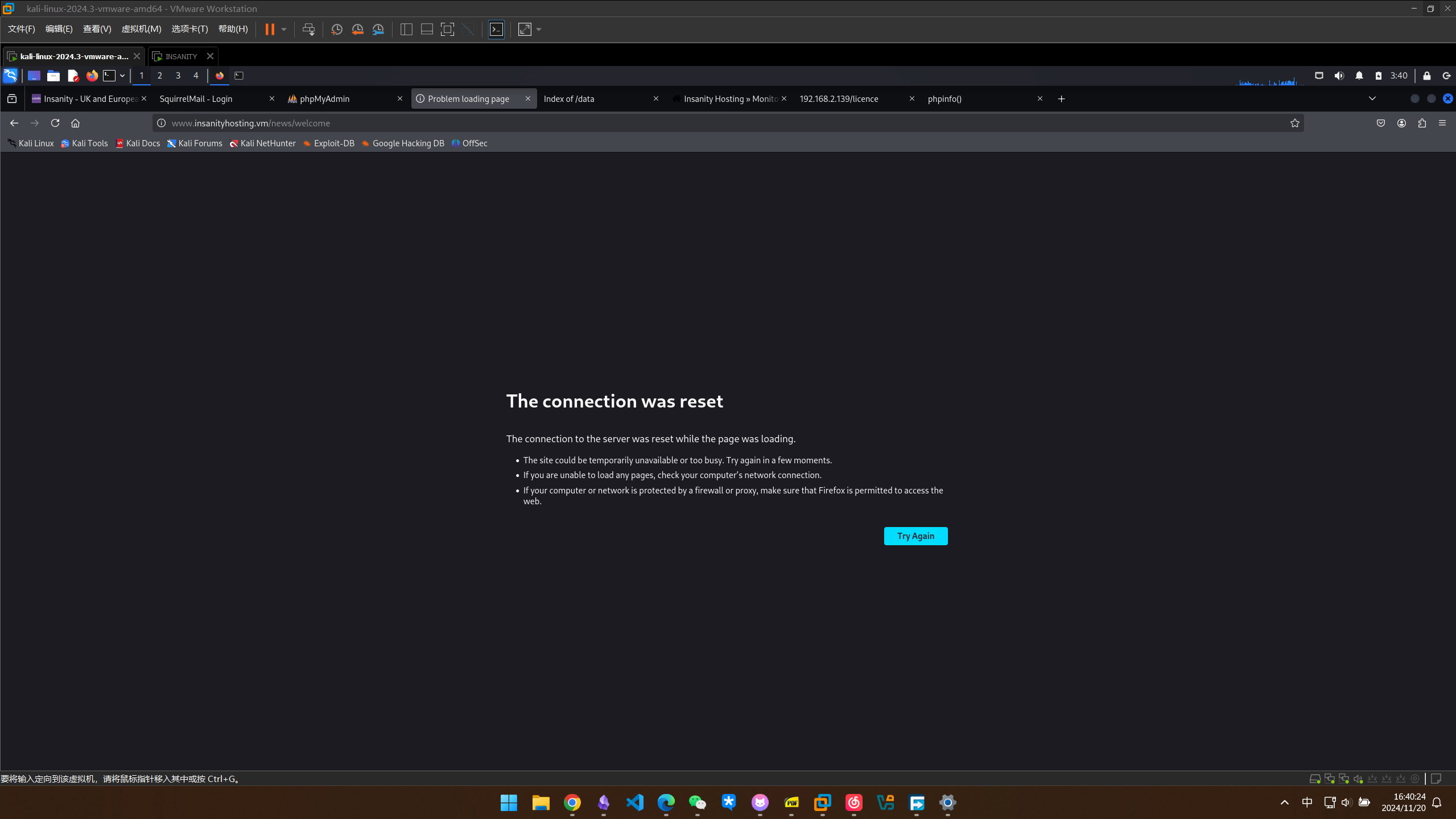
Task: Open Firefox extensions puzzle icon
Action: [x=1422, y=123]
